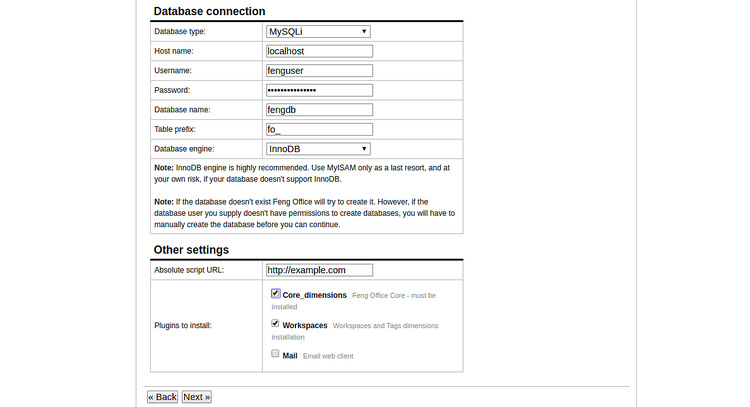Click the Host name input field
The height and width of the screenshot is (407, 750).
pyautogui.click(x=319, y=51)
